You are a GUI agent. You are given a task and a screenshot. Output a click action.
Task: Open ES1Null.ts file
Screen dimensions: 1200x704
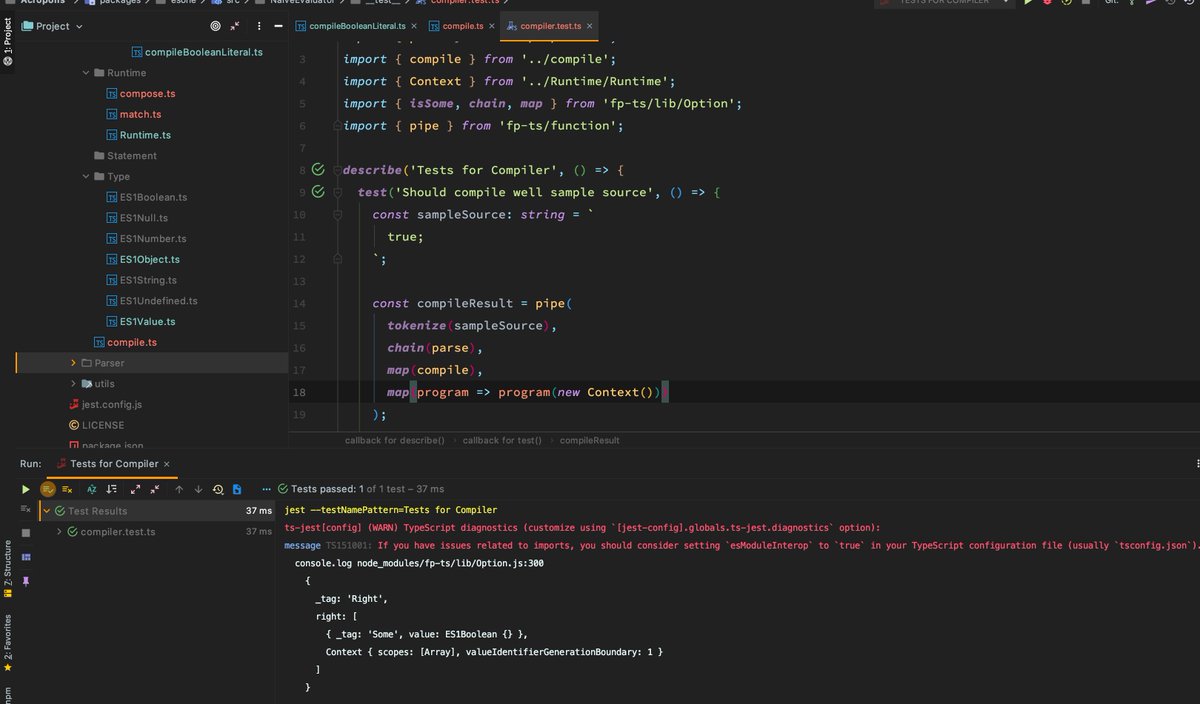[137, 218]
